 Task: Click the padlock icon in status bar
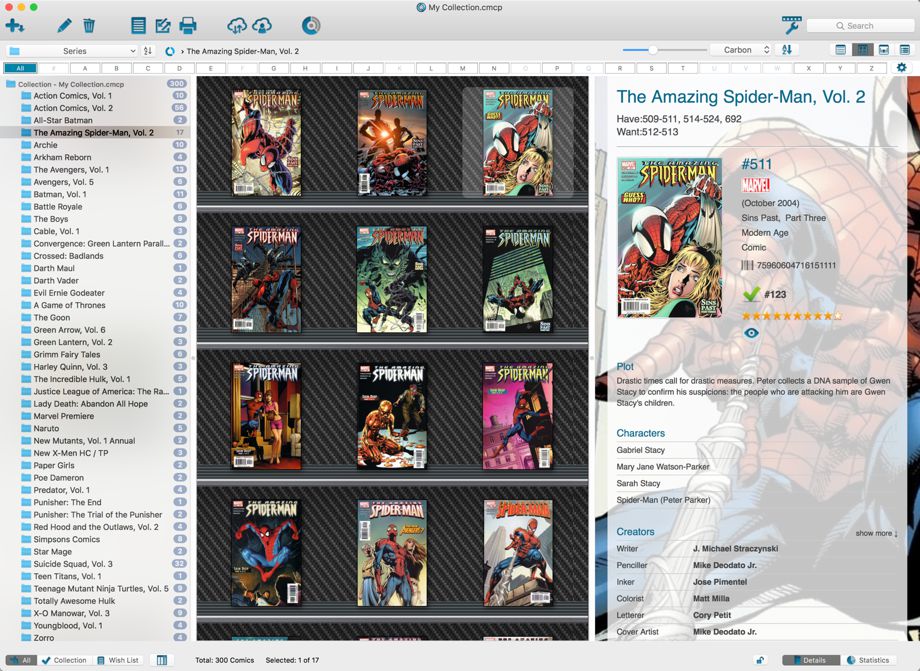760,660
